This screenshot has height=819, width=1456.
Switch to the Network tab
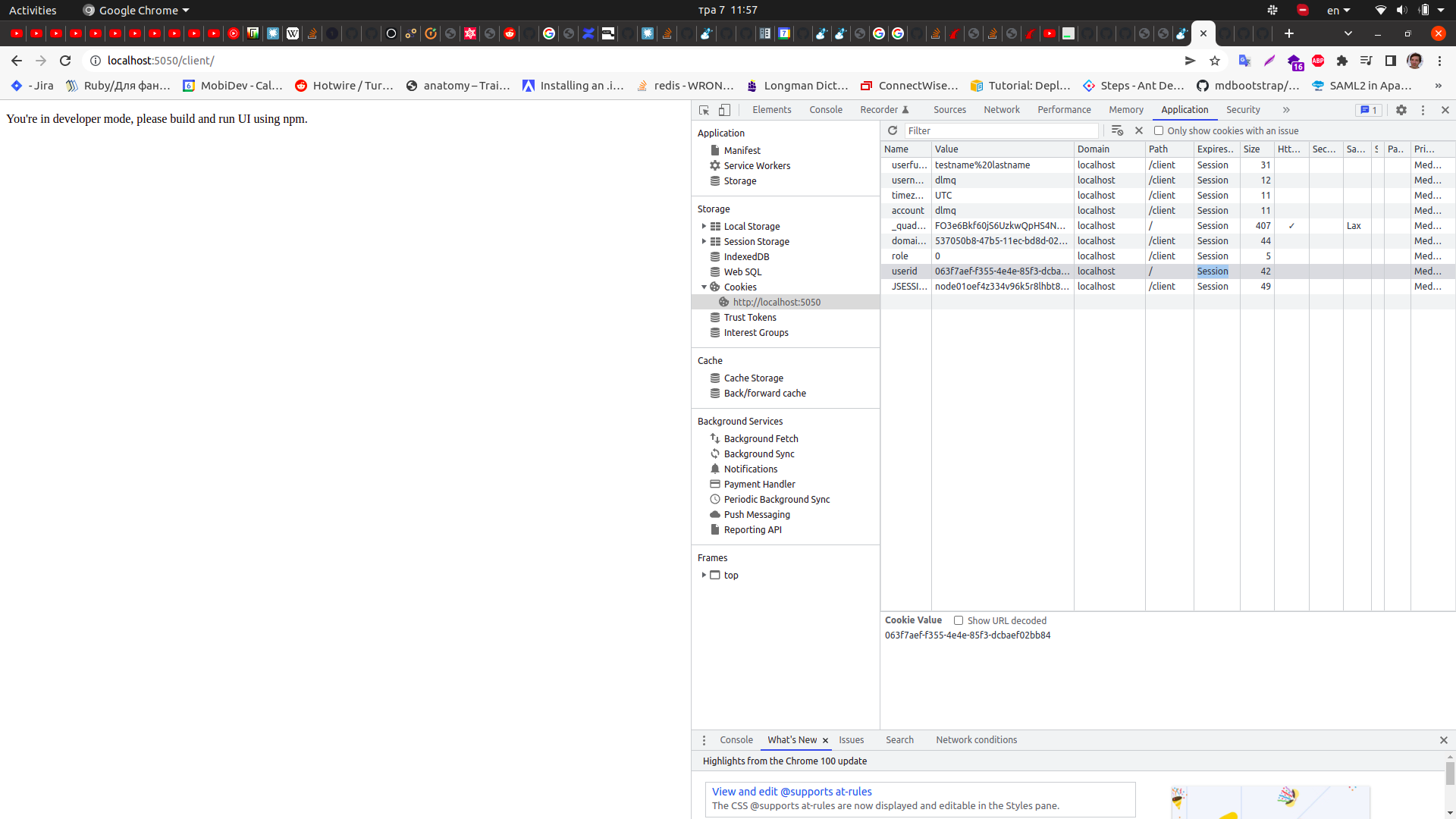click(1001, 110)
